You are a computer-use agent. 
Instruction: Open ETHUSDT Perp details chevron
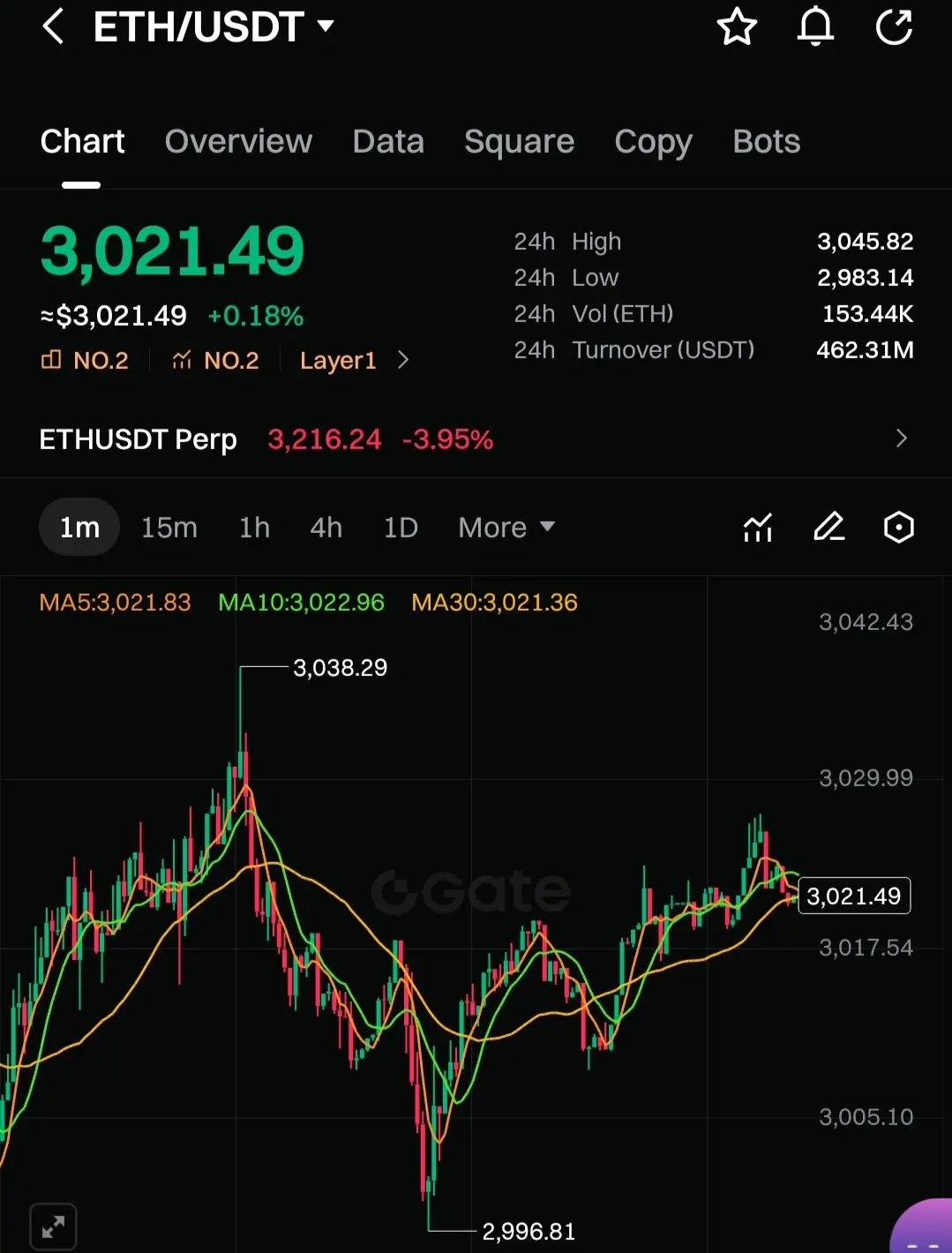click(x=901, y=439)
